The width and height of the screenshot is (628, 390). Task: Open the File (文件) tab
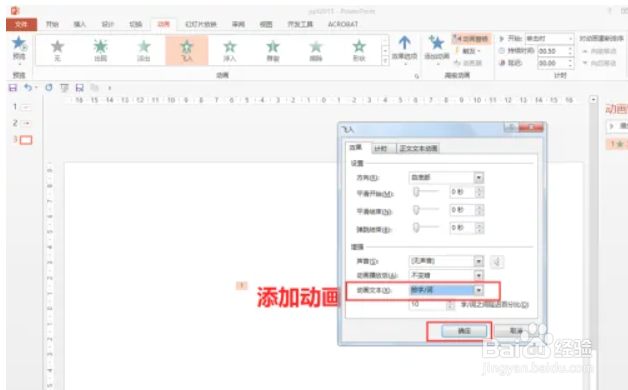click(x=21, y=24)
